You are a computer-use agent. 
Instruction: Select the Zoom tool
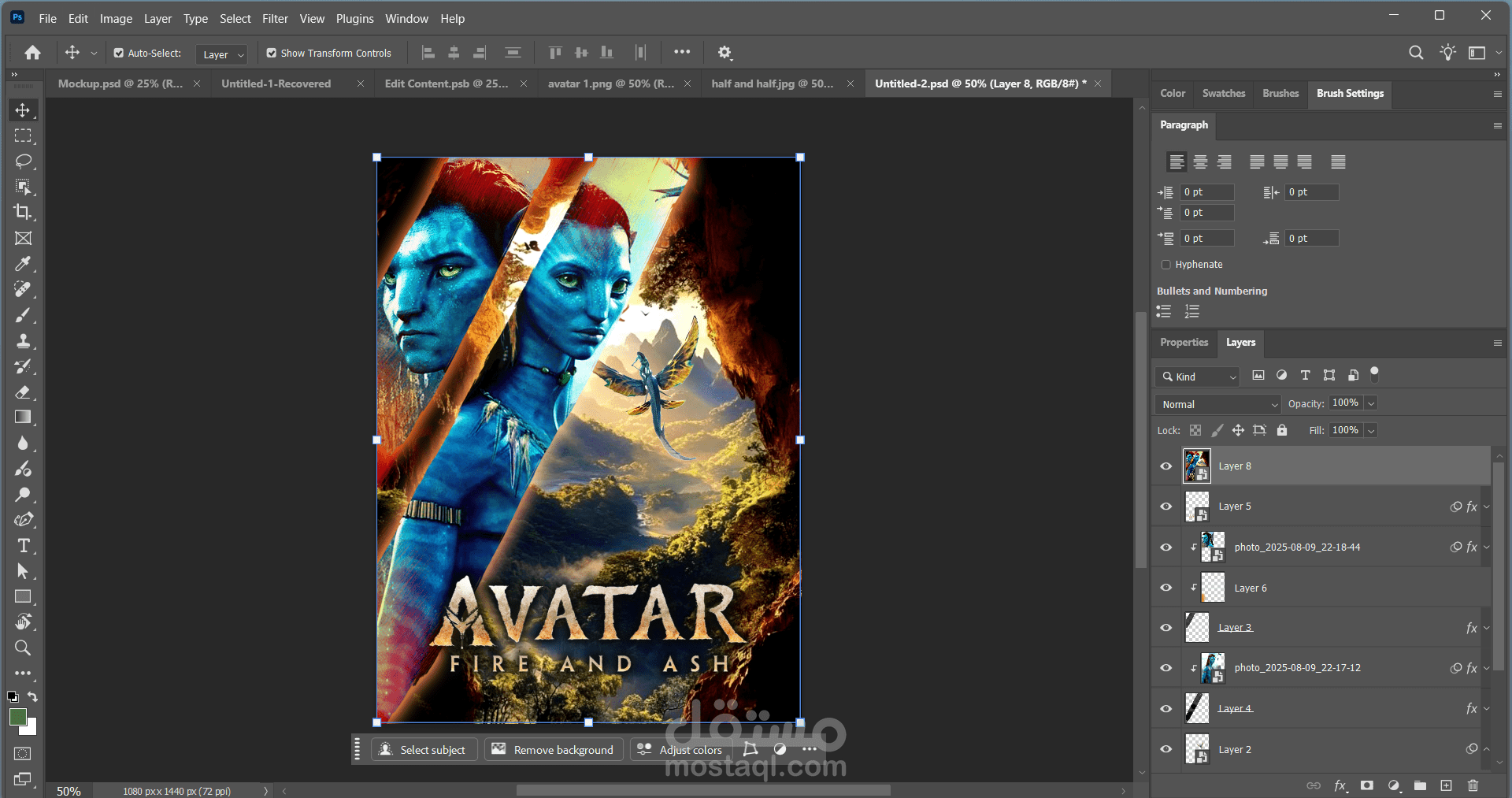(x=23, y=648)
